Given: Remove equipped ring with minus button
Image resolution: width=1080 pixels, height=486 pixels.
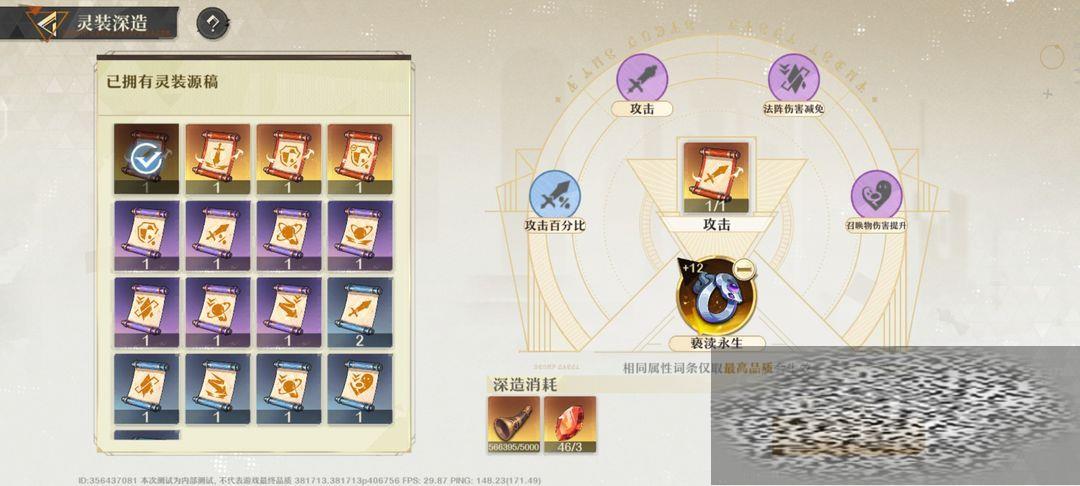Looking at the screenshot, I should (743, 268).
